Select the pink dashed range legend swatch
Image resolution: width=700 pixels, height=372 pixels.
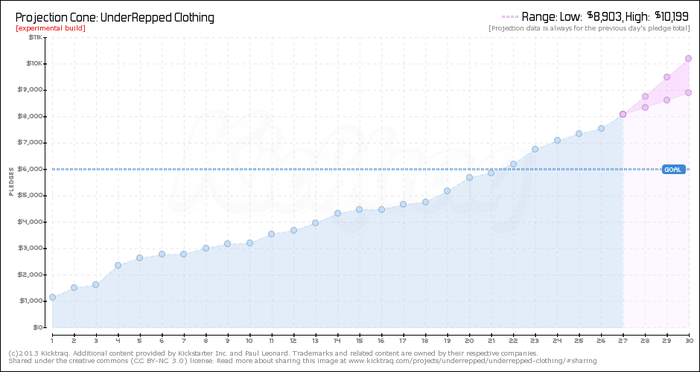[510, 17]
